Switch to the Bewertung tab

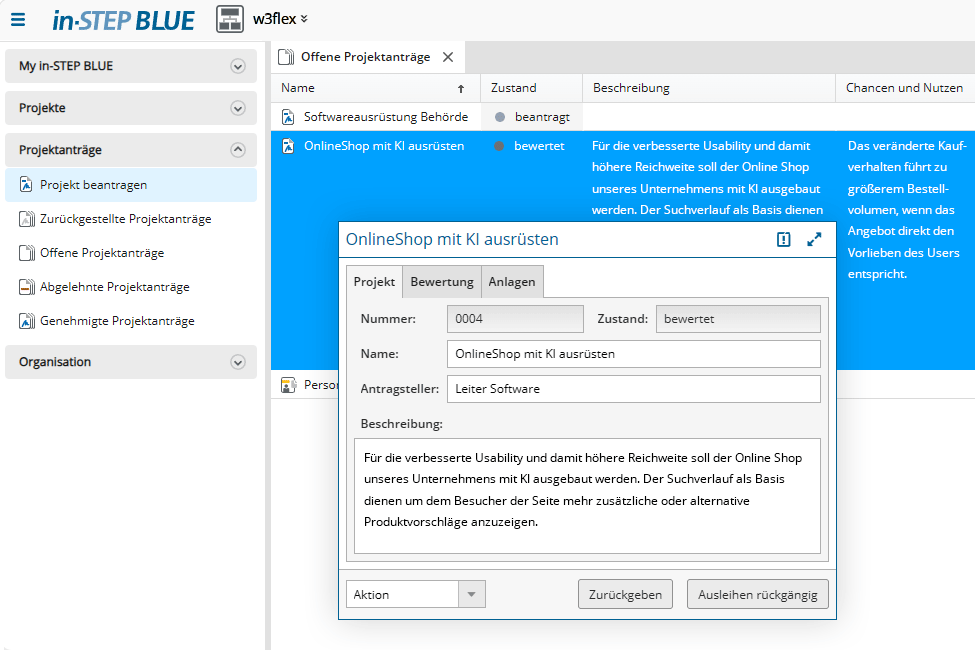click(x=441, y=282)
